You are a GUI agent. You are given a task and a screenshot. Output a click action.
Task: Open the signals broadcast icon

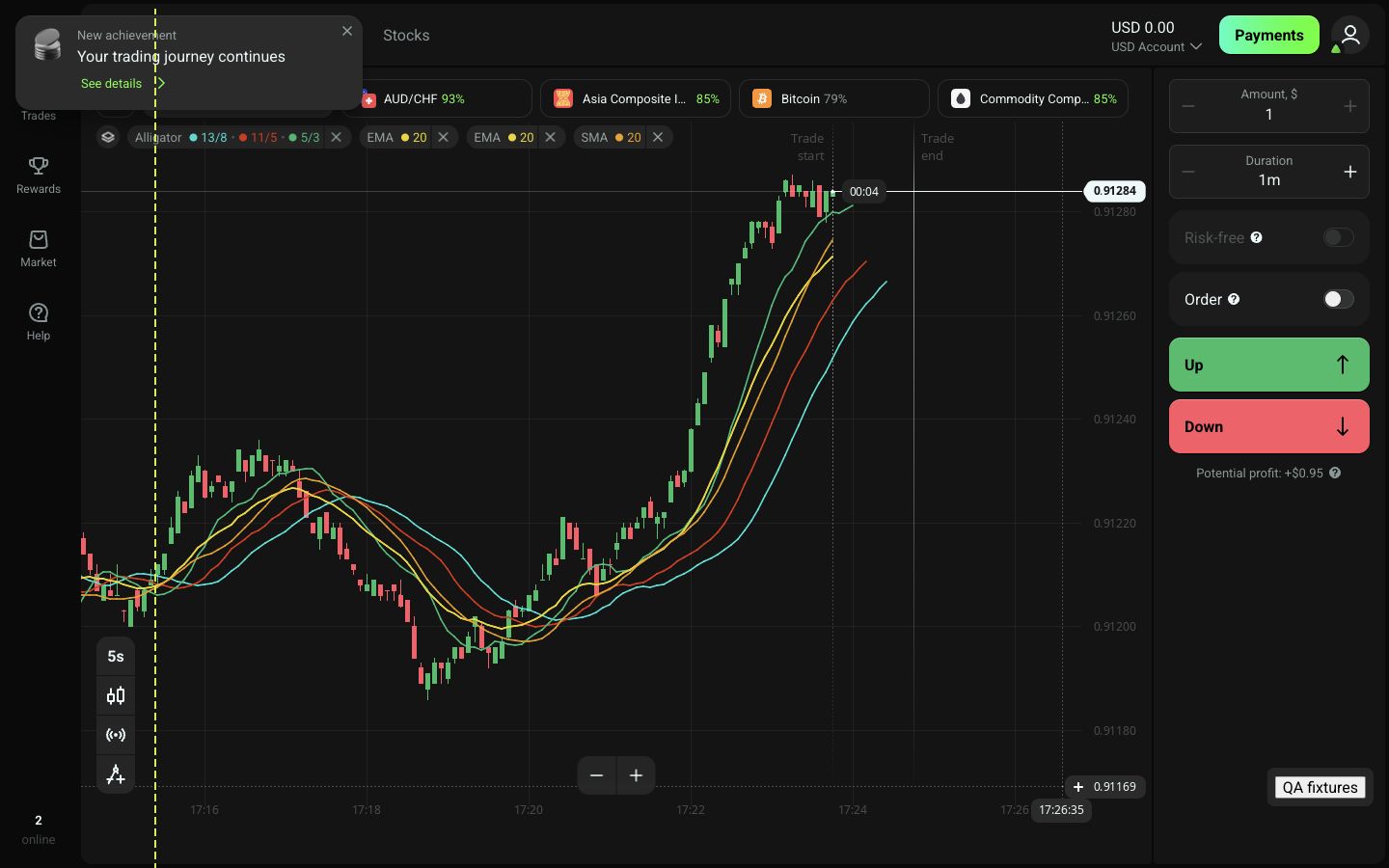click(x=116, y=735)
